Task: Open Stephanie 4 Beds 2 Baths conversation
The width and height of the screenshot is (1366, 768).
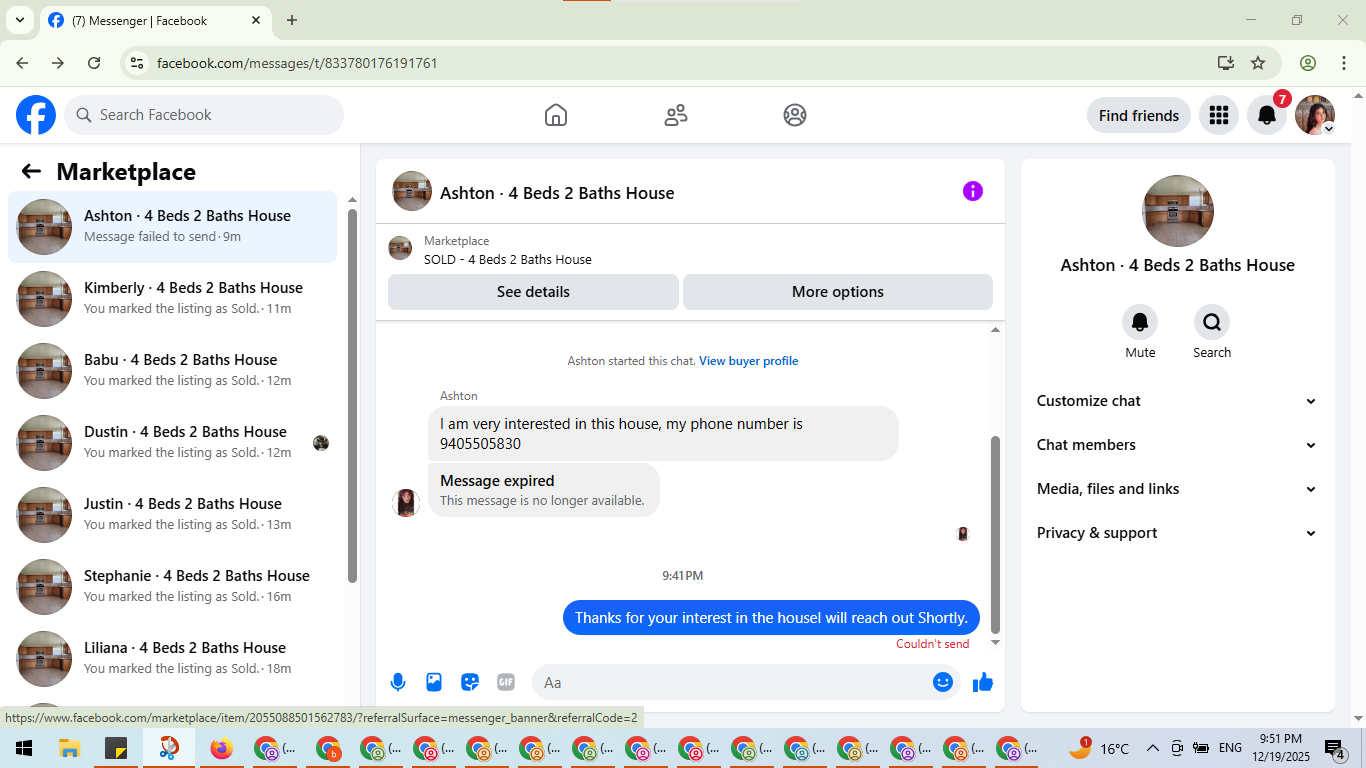Action: tap(173, 587)
